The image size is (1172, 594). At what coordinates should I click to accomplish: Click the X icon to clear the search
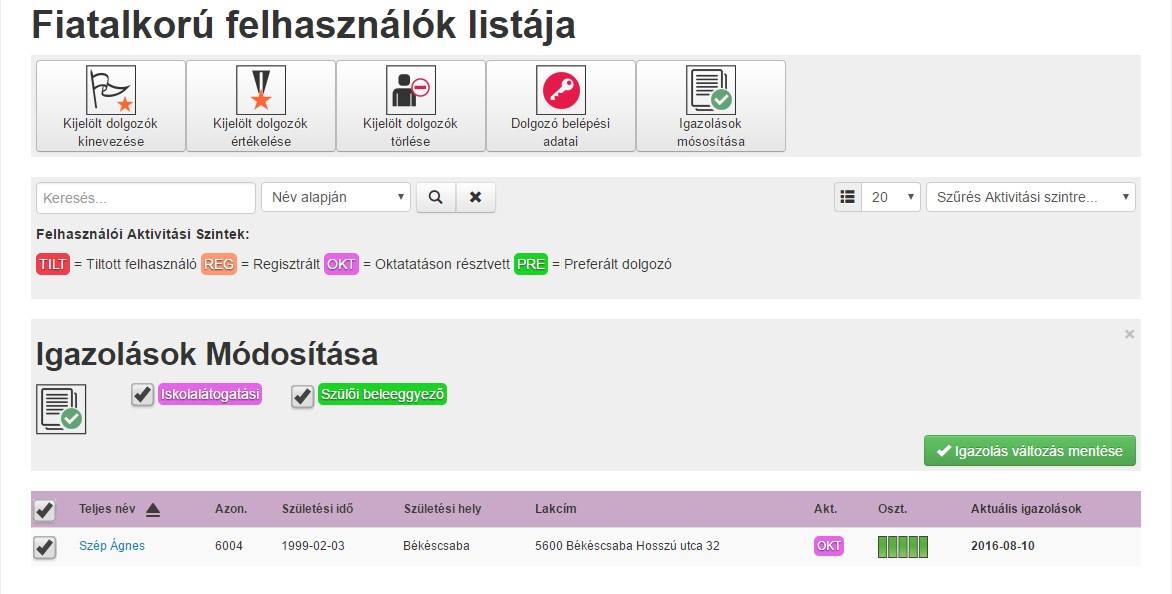477,197
